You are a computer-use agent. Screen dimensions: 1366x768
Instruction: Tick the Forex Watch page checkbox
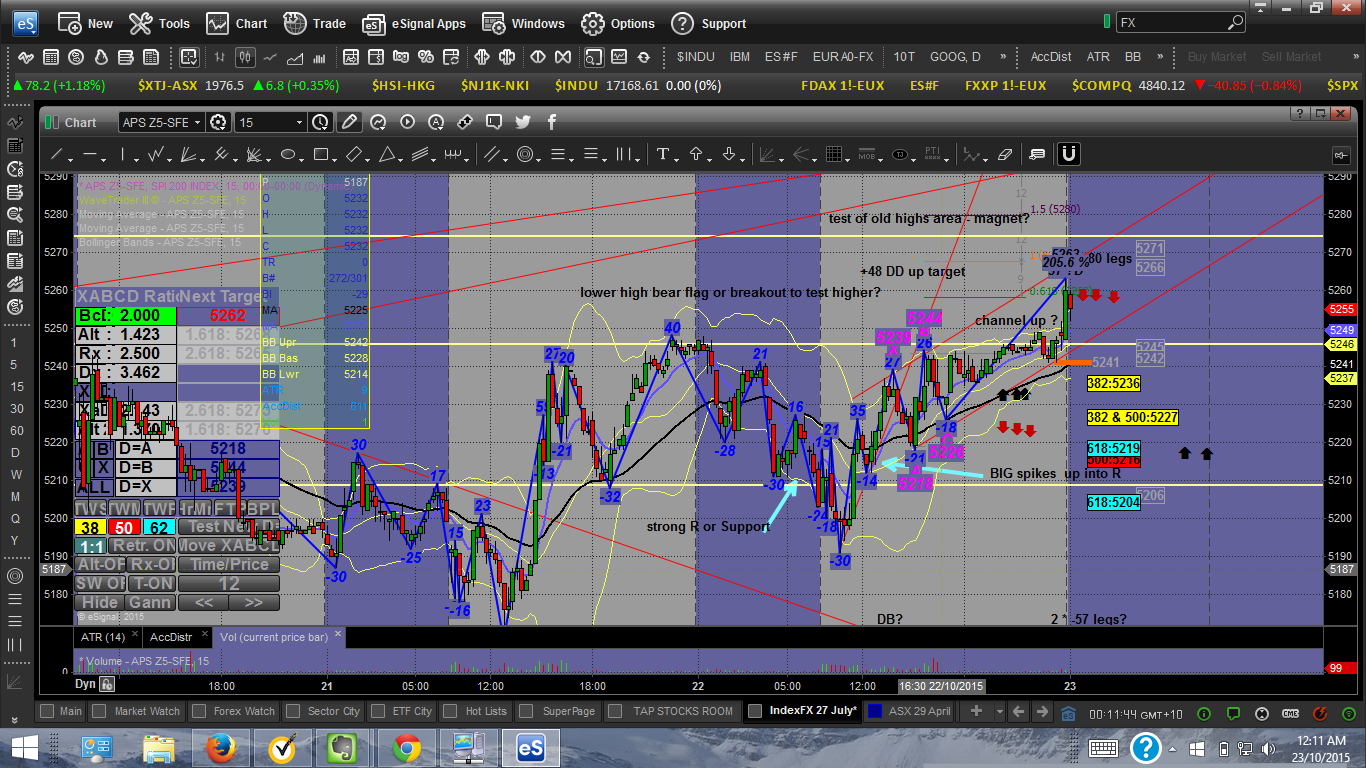coord(199,711)
